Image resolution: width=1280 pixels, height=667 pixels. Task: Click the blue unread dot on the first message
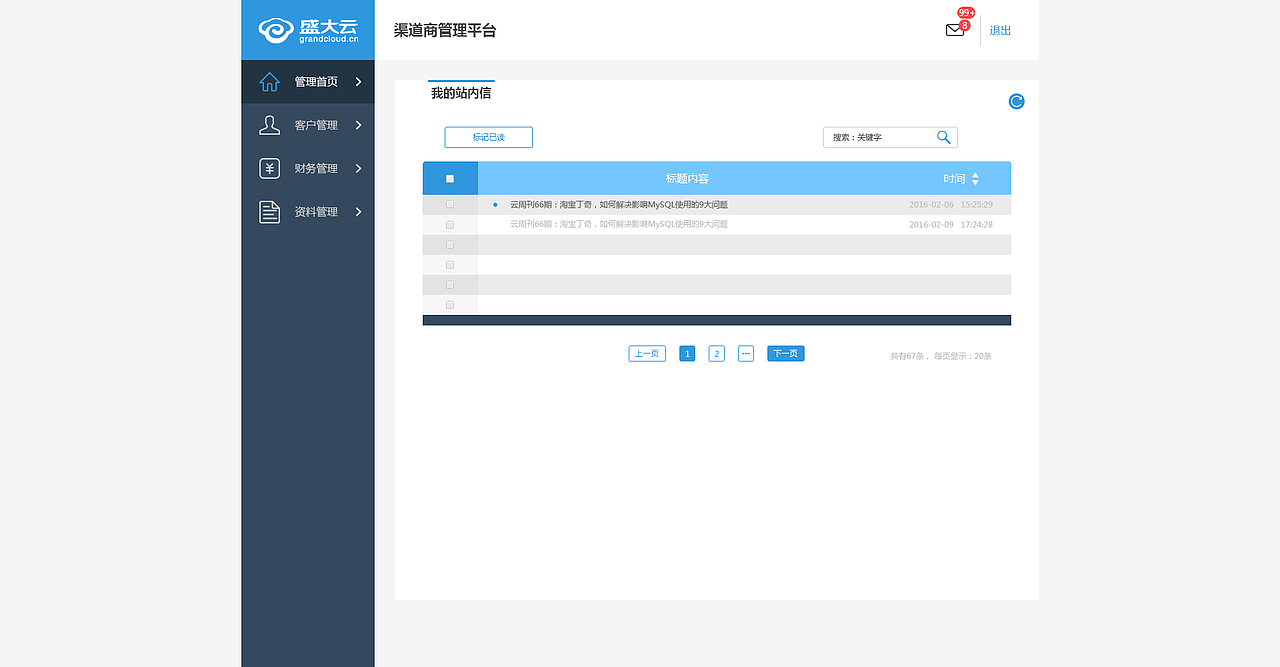pos(495,204)
